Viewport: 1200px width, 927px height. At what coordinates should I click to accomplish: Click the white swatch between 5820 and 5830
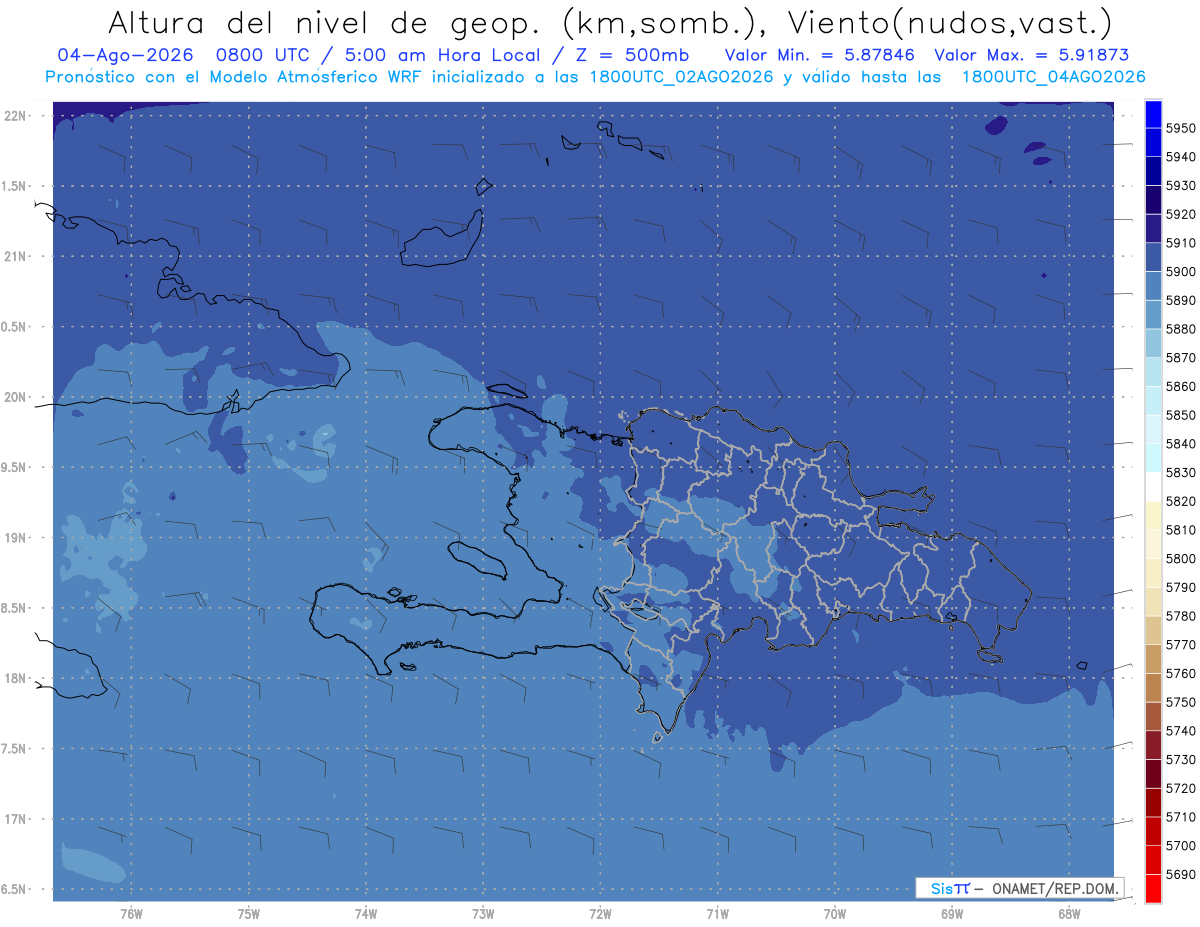tap(1153, 486)
